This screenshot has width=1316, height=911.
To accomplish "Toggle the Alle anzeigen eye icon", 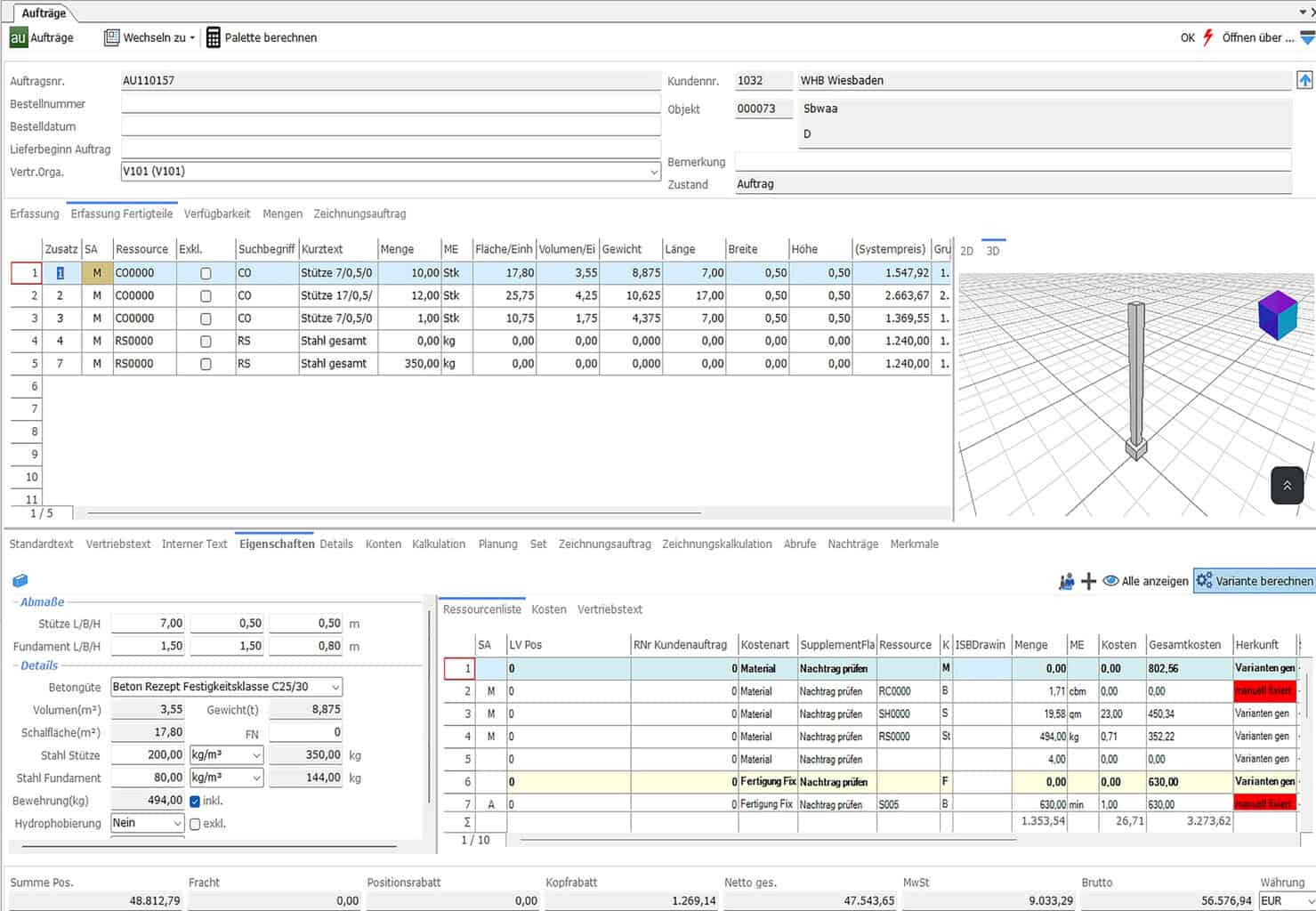I will point(1110,581).
